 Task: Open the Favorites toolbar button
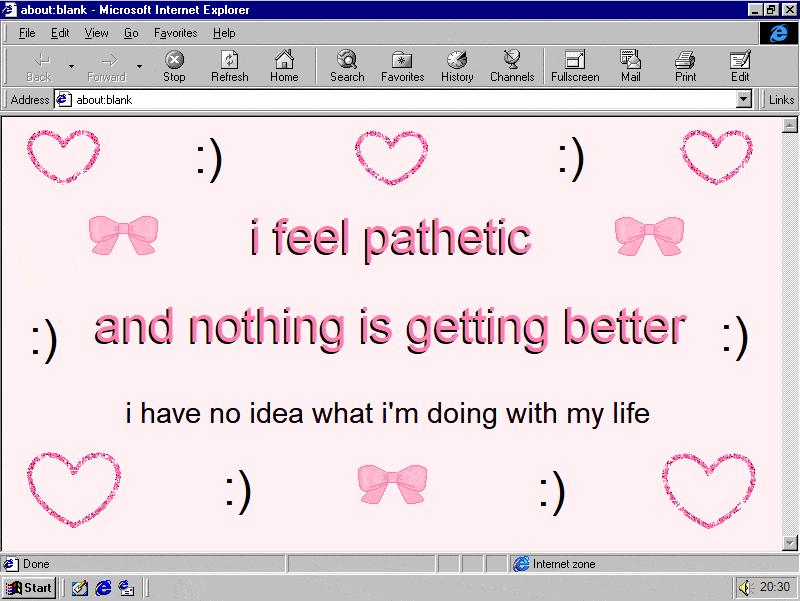402,66
